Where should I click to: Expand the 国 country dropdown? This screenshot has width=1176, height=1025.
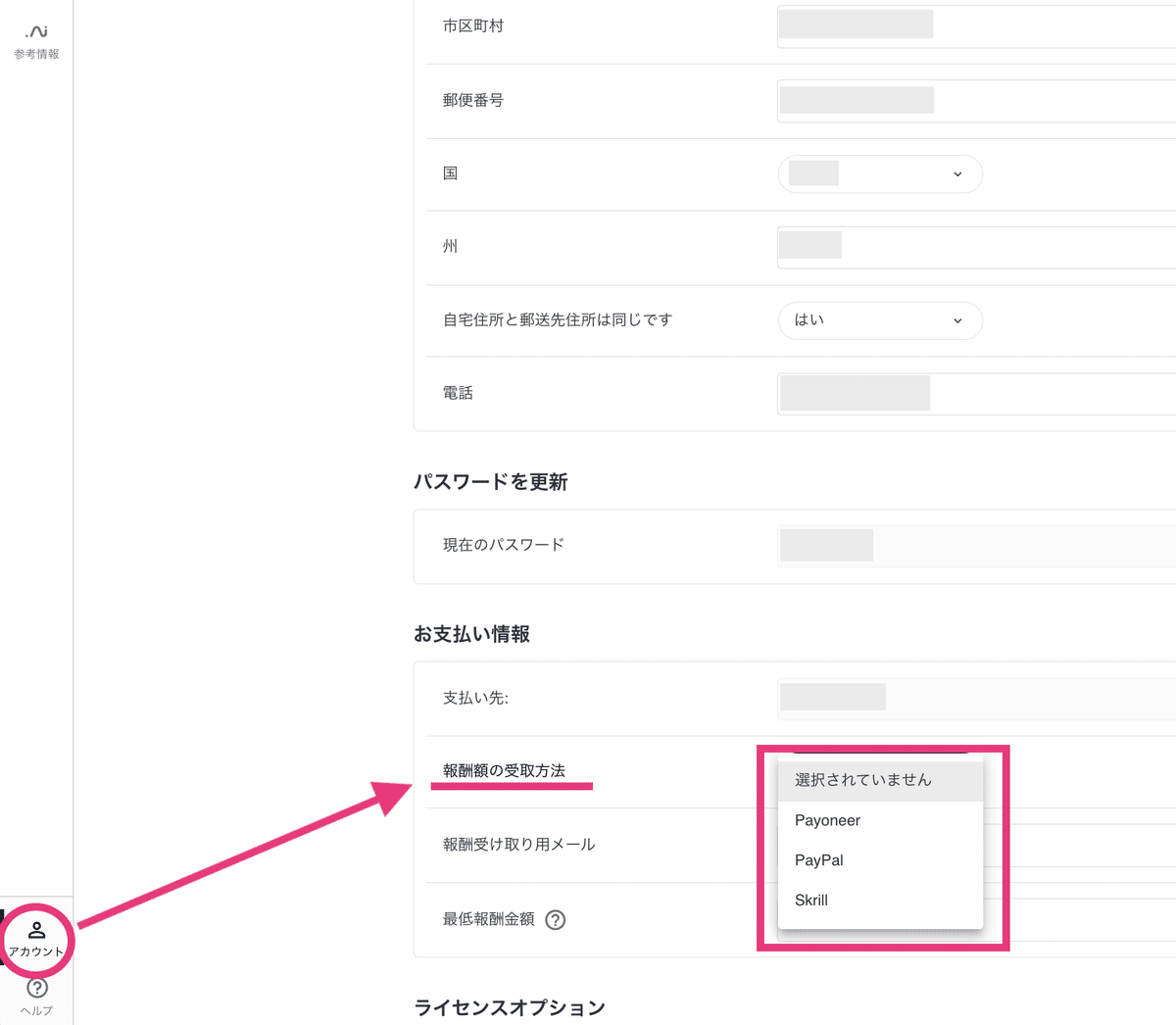(879, 174)
